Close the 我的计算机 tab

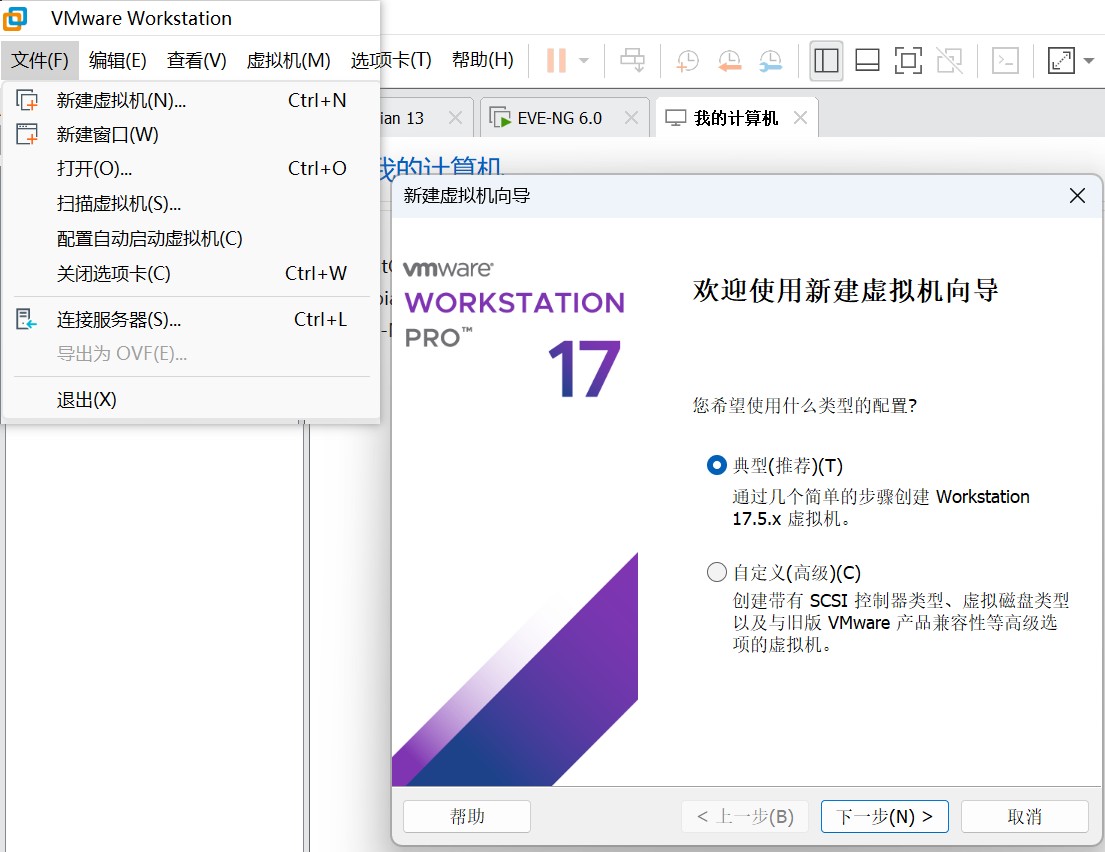pyautogui.click(x=799, y=117)
